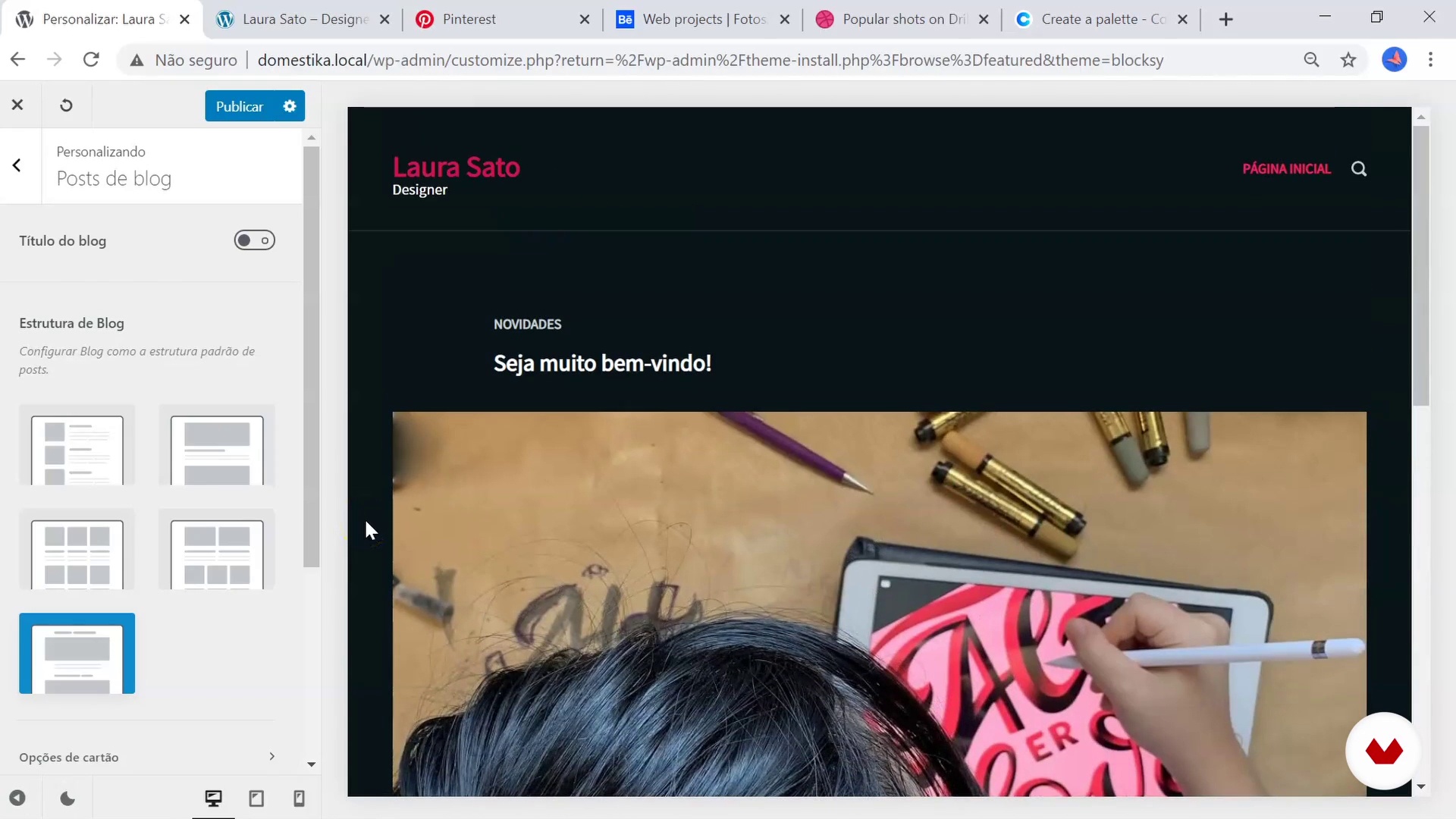Open the NOVIDADES category link
This screenshot has height=819, width=1456.
point(528,324)
